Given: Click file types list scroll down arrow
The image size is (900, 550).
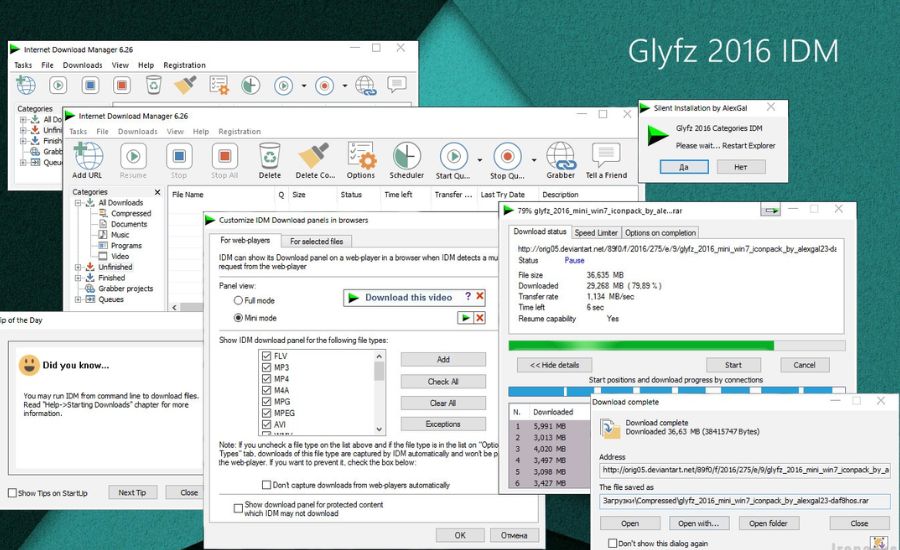Looking at the screenshot, I should coord(379,429).
